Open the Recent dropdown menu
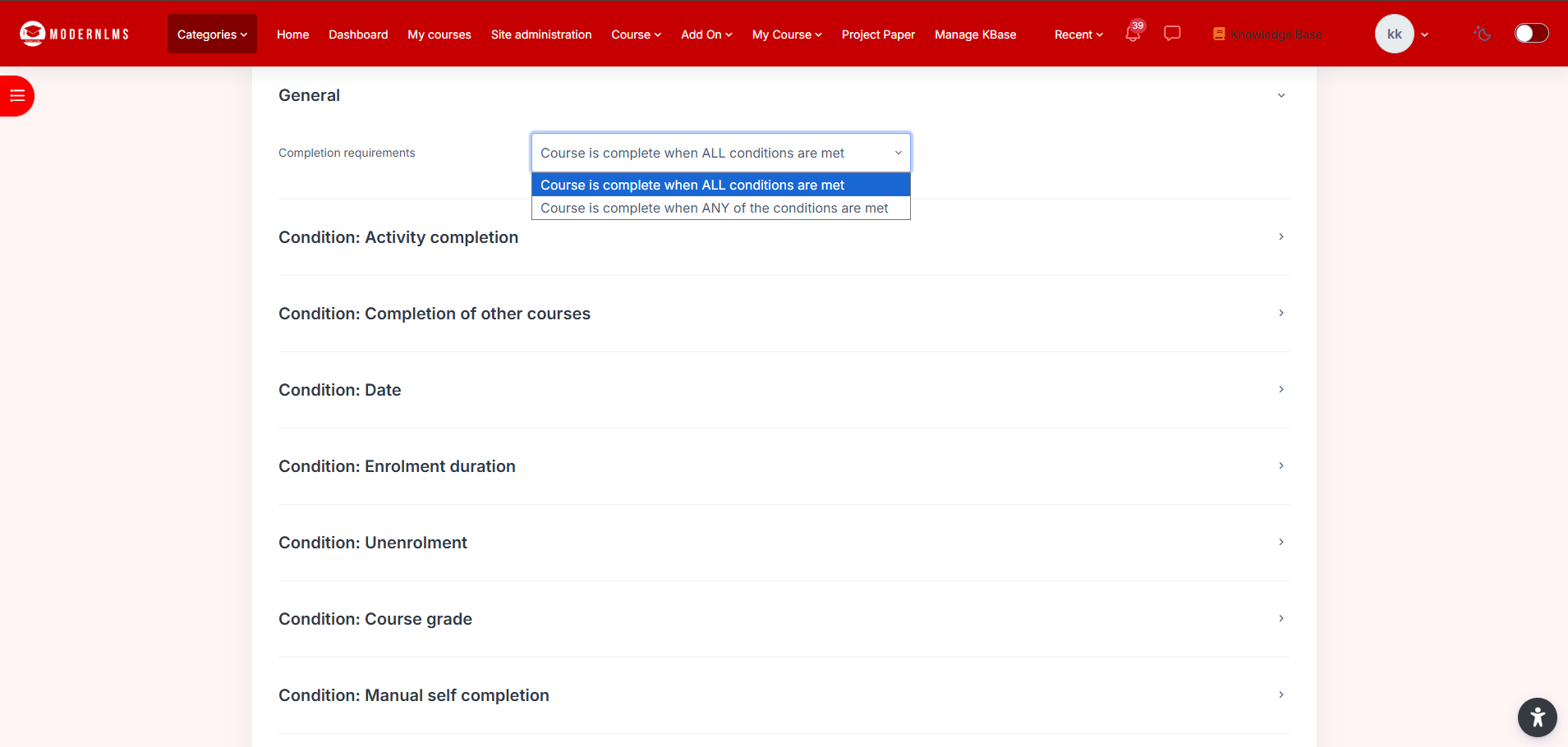The image size is (1568, 747). point(1078,34)
